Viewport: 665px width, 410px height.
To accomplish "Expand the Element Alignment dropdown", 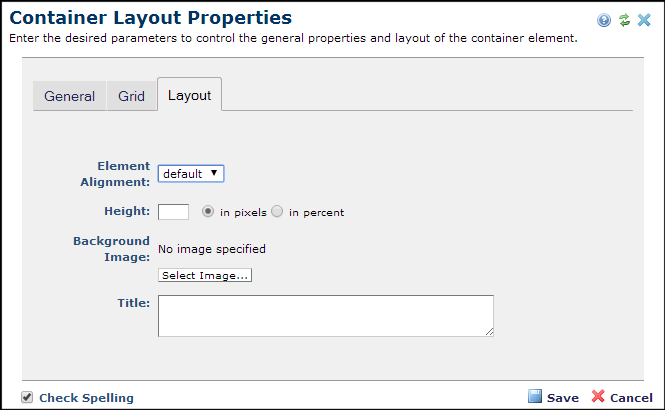I will click(x=191, y=174).
